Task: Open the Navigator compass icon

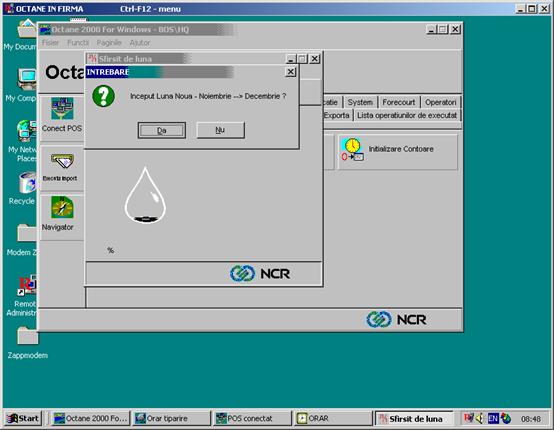Action: [x=62, y=207]
